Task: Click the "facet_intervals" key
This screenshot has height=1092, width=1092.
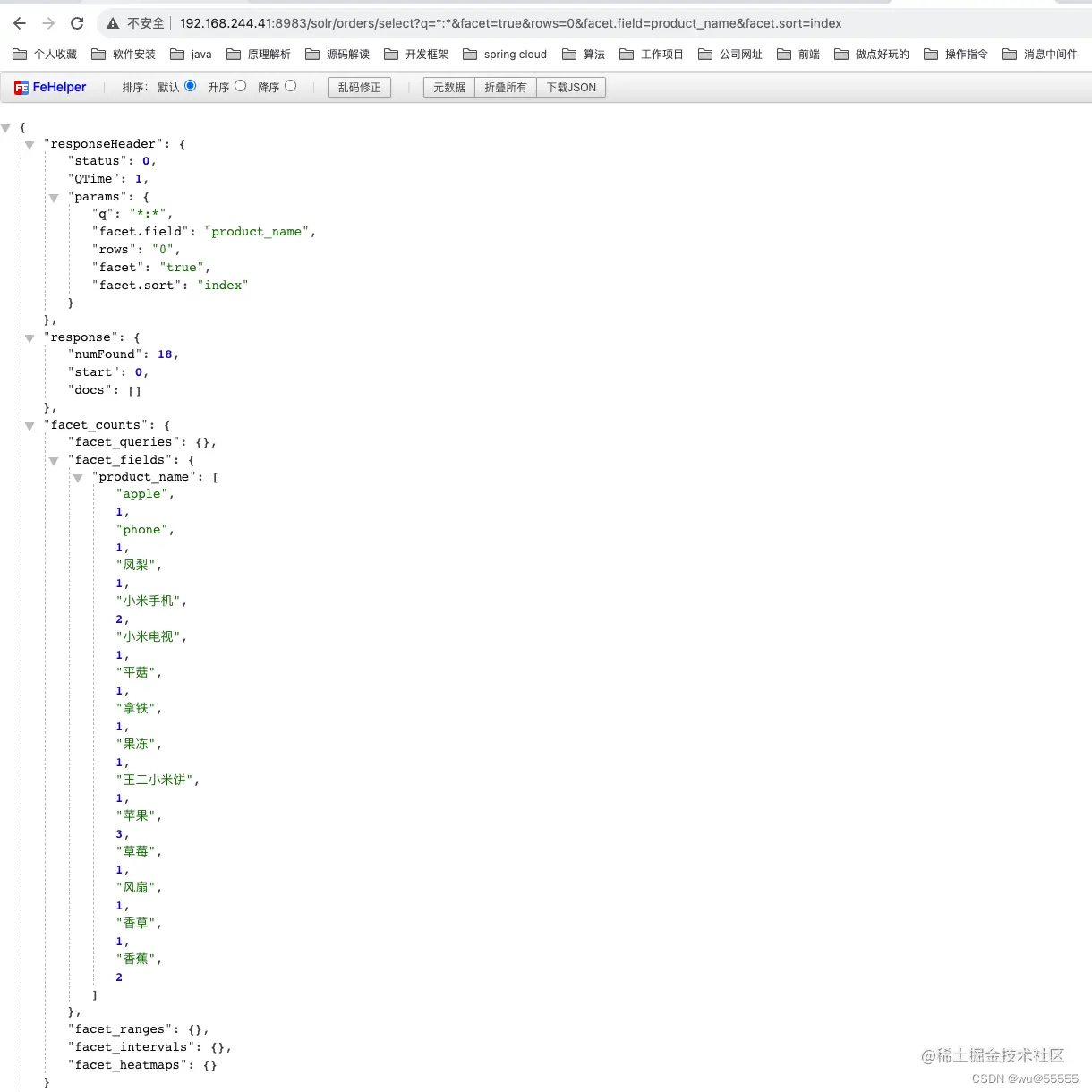Action: pyautogui.click(x=132, y=1047)
